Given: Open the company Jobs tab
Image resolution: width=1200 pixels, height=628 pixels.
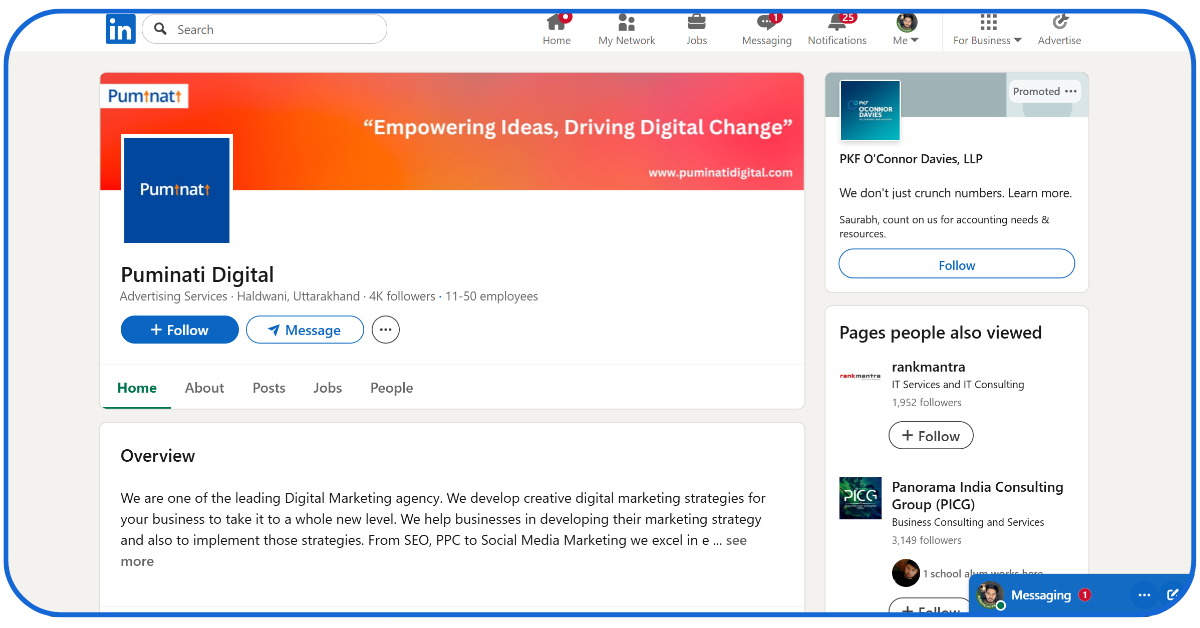Looking at the screenshot, I should coord(328,388).
